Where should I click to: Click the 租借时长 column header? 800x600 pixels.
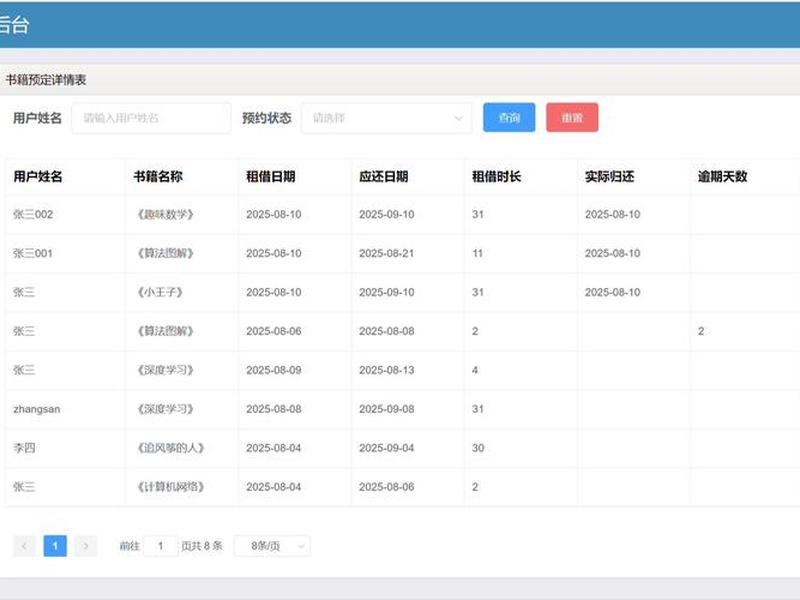pos(496,177)
